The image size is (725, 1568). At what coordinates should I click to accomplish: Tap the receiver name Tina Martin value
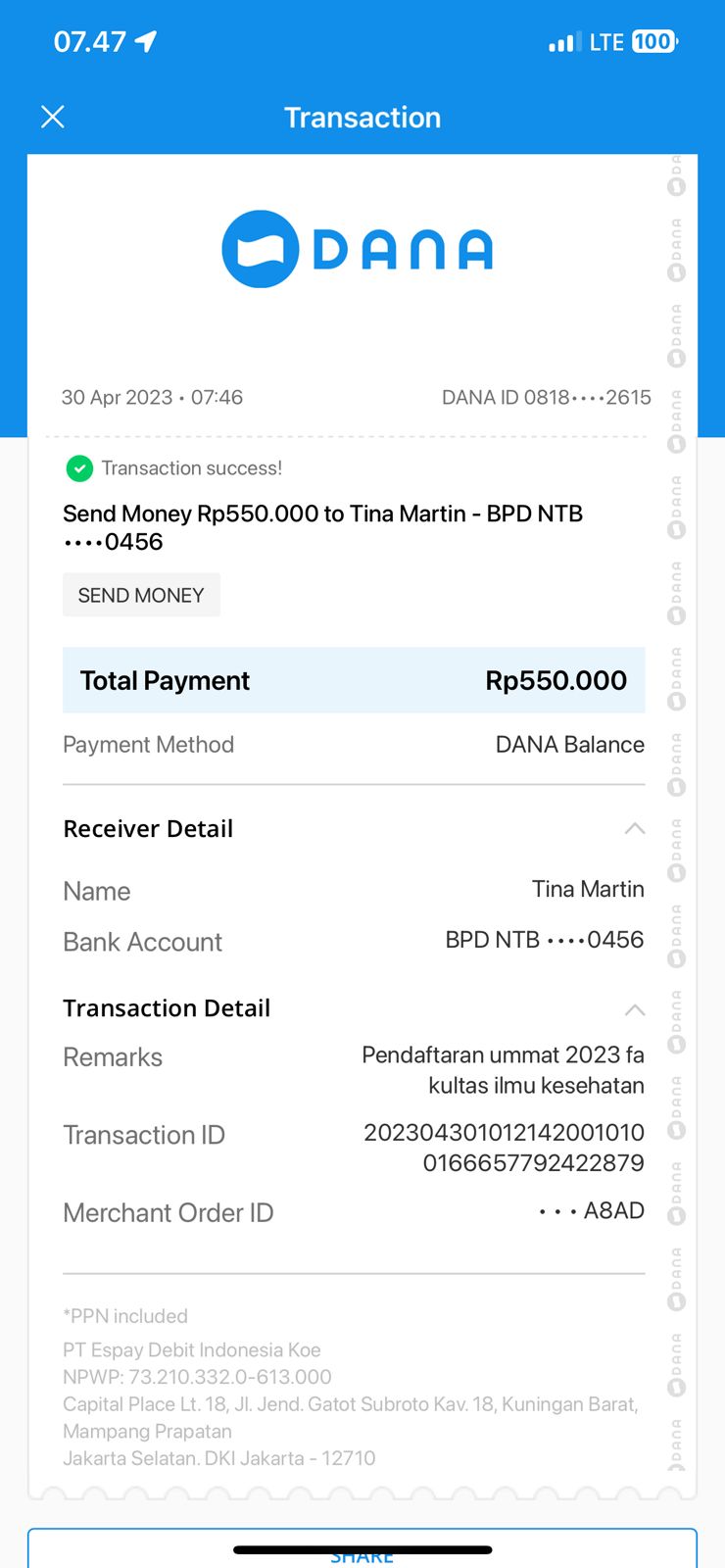[588, 889]
